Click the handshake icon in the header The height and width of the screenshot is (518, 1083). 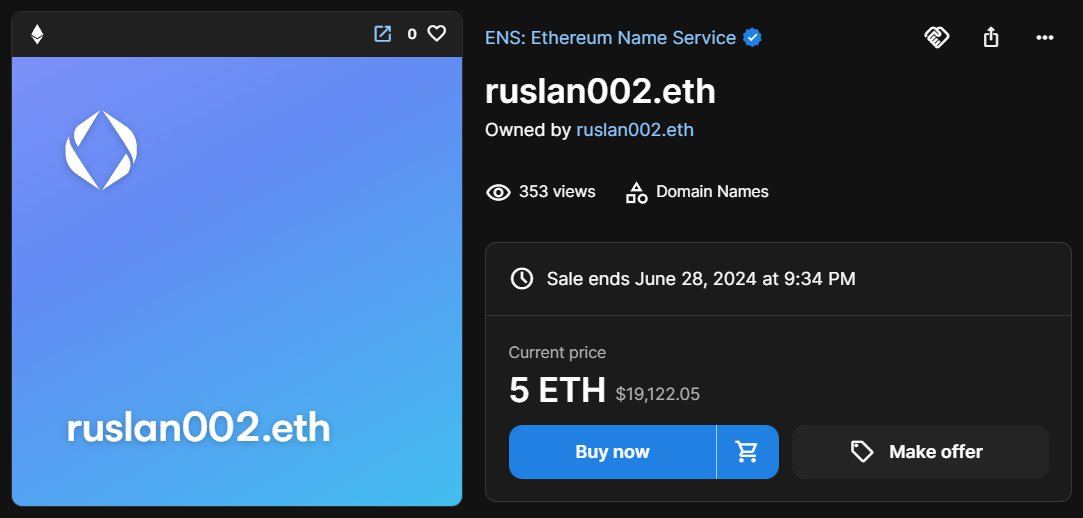coord(936,38)
